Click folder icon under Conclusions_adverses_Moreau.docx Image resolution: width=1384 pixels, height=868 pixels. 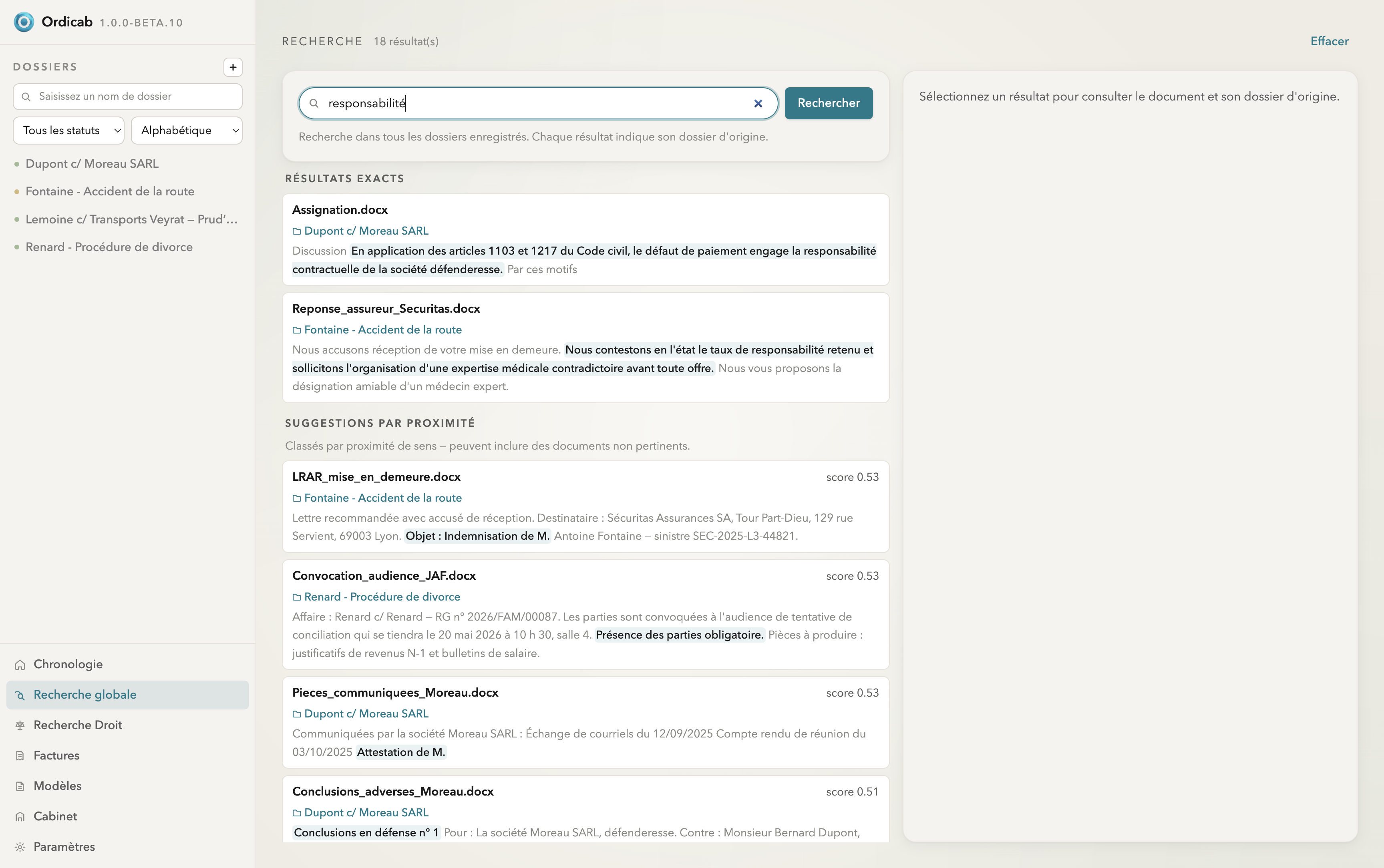pos(297,813)
